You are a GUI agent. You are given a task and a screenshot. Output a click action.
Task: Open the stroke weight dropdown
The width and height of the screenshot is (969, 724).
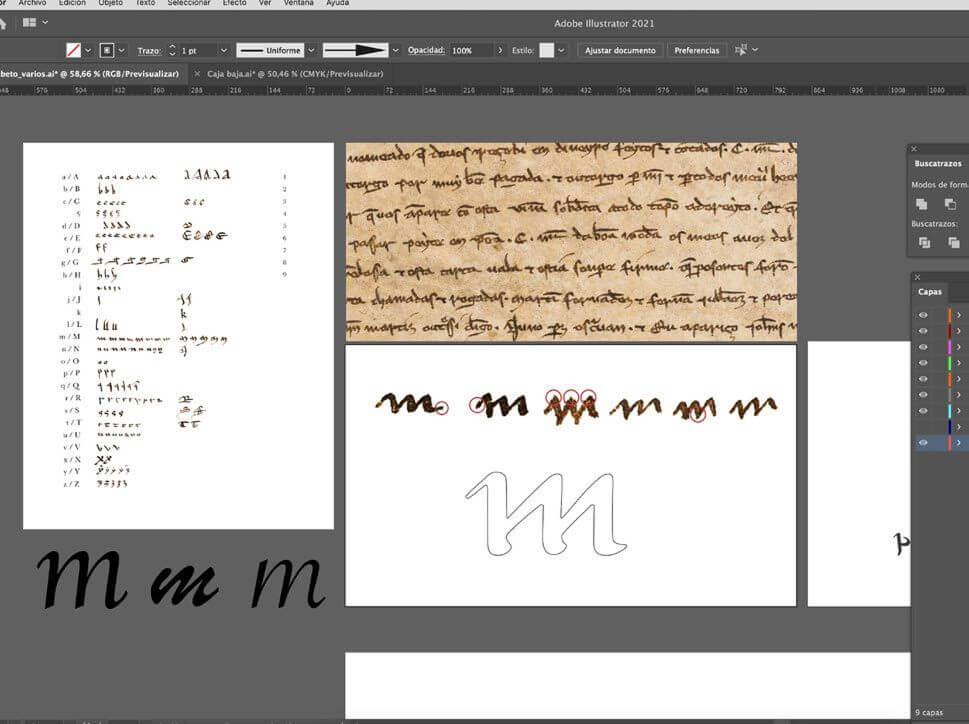225,50
